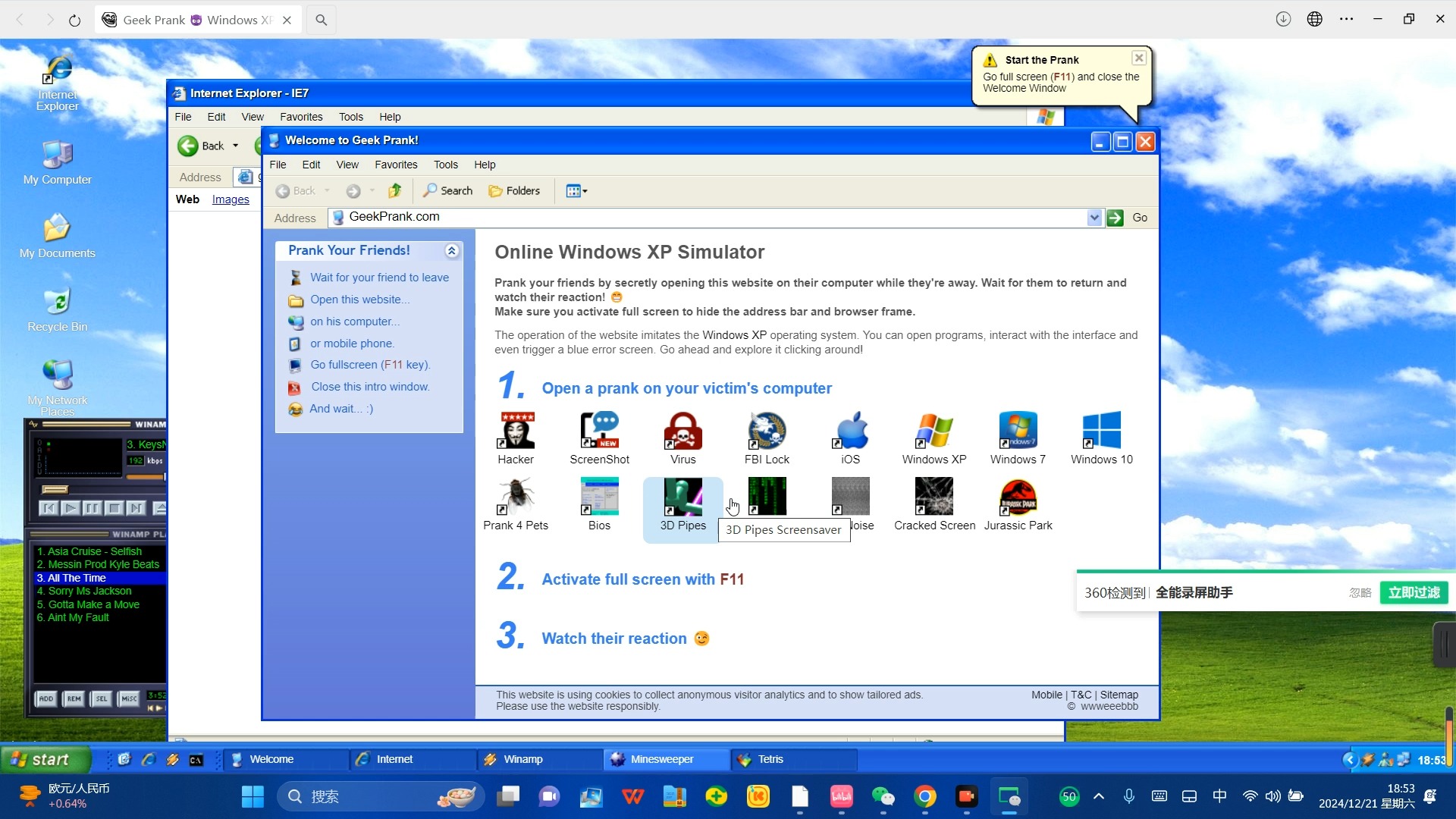Open the address bar dropdown arrow
This screenshot has width=1456, height=819.
click(x=1094, y=218)
